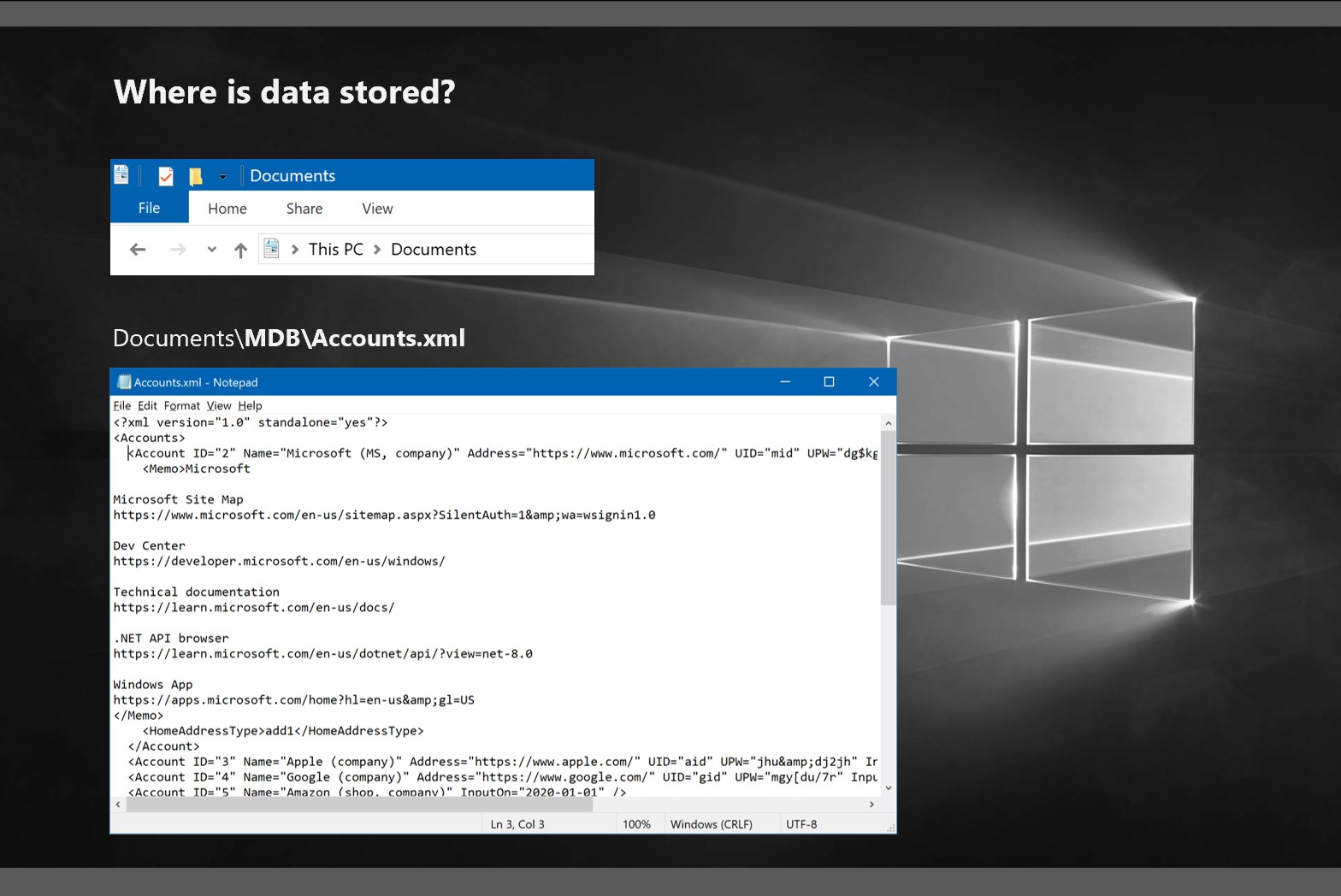The image size is (1341, 896).
Task: Click the "<Memo>Microsoft" line
Action: click(196, 469)
